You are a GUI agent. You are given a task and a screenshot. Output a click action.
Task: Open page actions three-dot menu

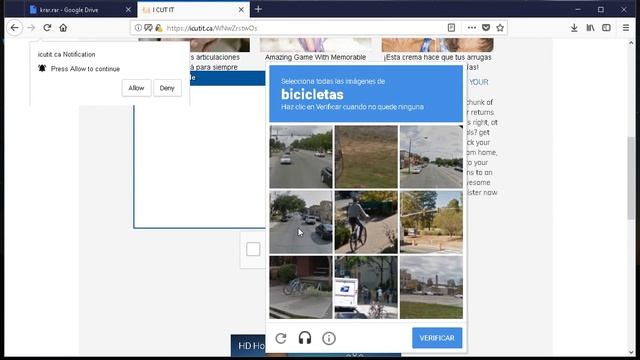(x=471, y=28)
